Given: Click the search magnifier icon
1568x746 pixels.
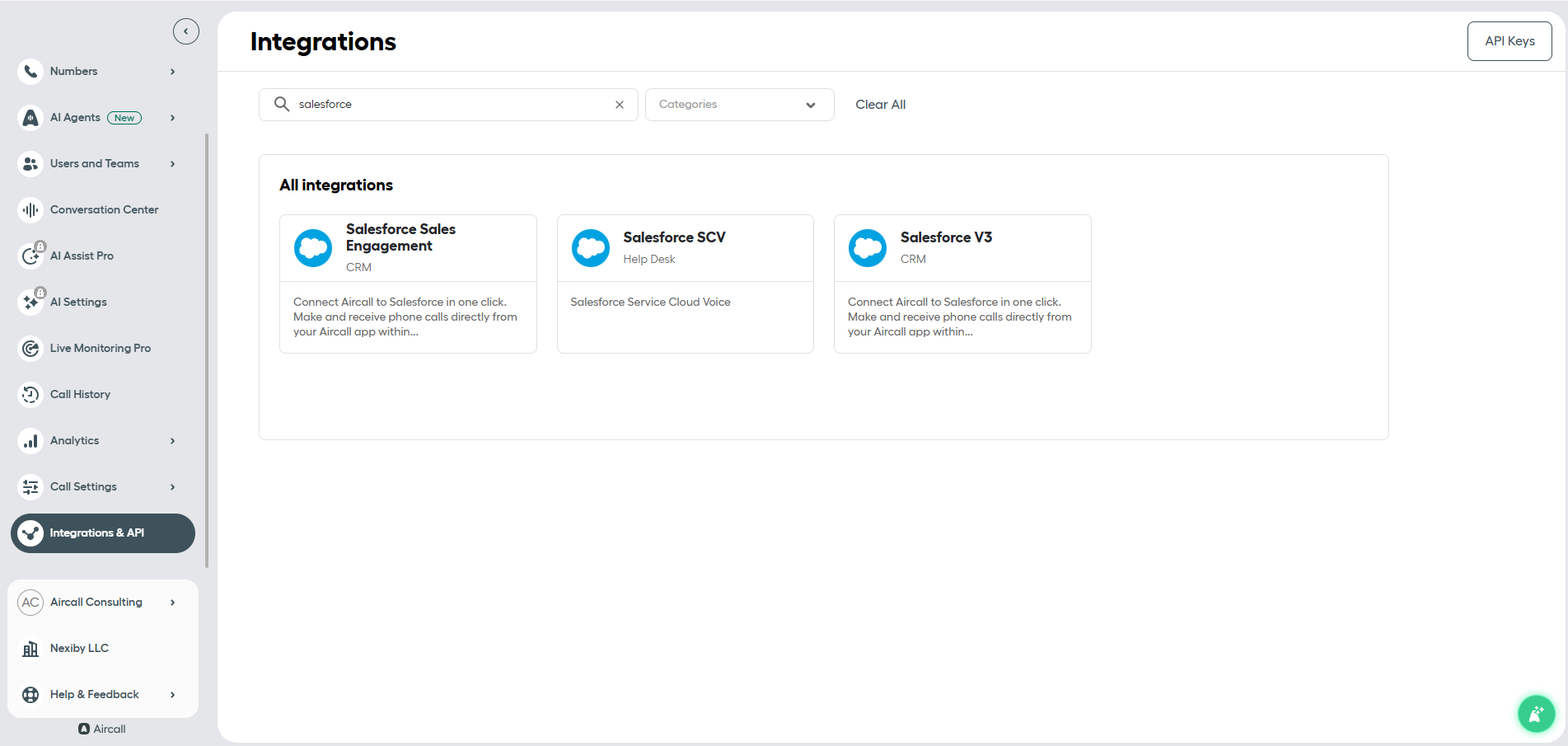Looking at the screenshot, I should [282, 104].
